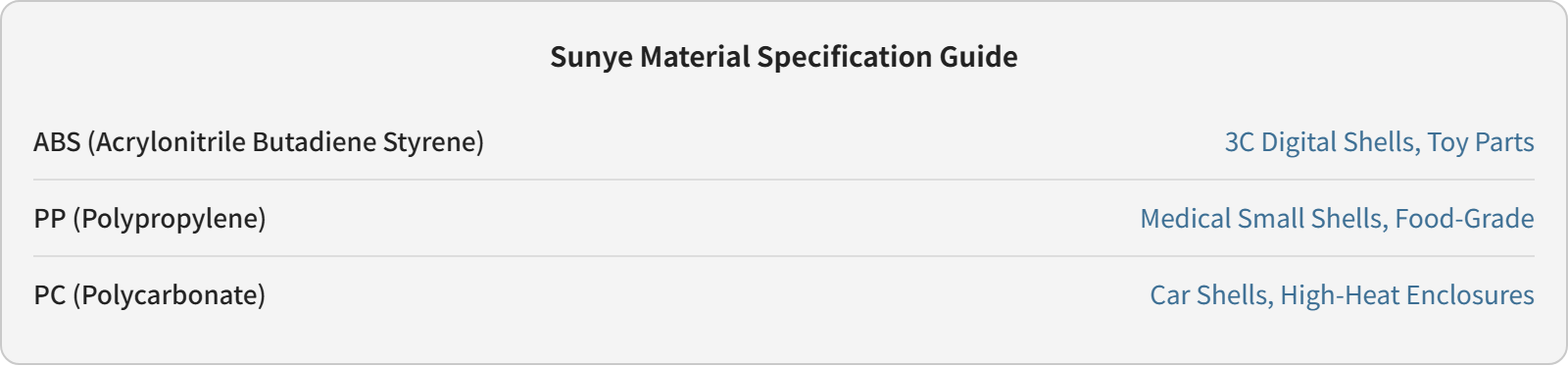The image size is (1568, 367).
Task: Click the Food-Grade text
Action: click(1465, 219)
